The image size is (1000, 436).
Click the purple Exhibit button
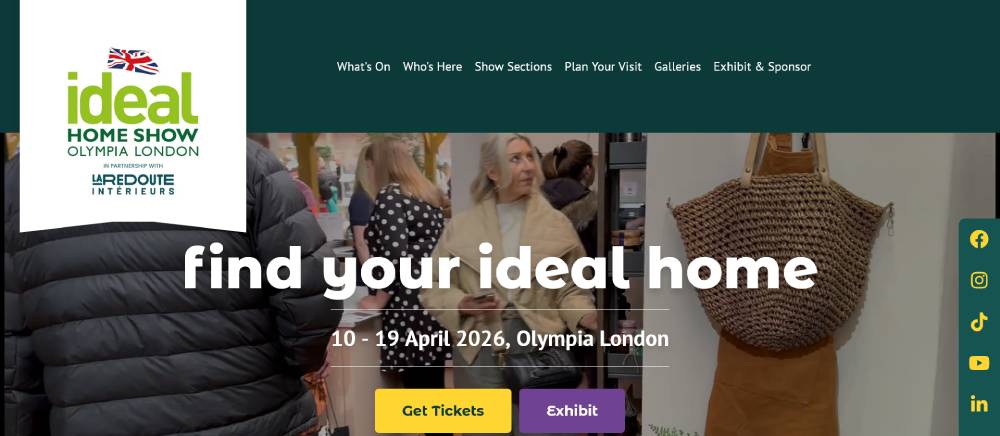coord(572,411)
